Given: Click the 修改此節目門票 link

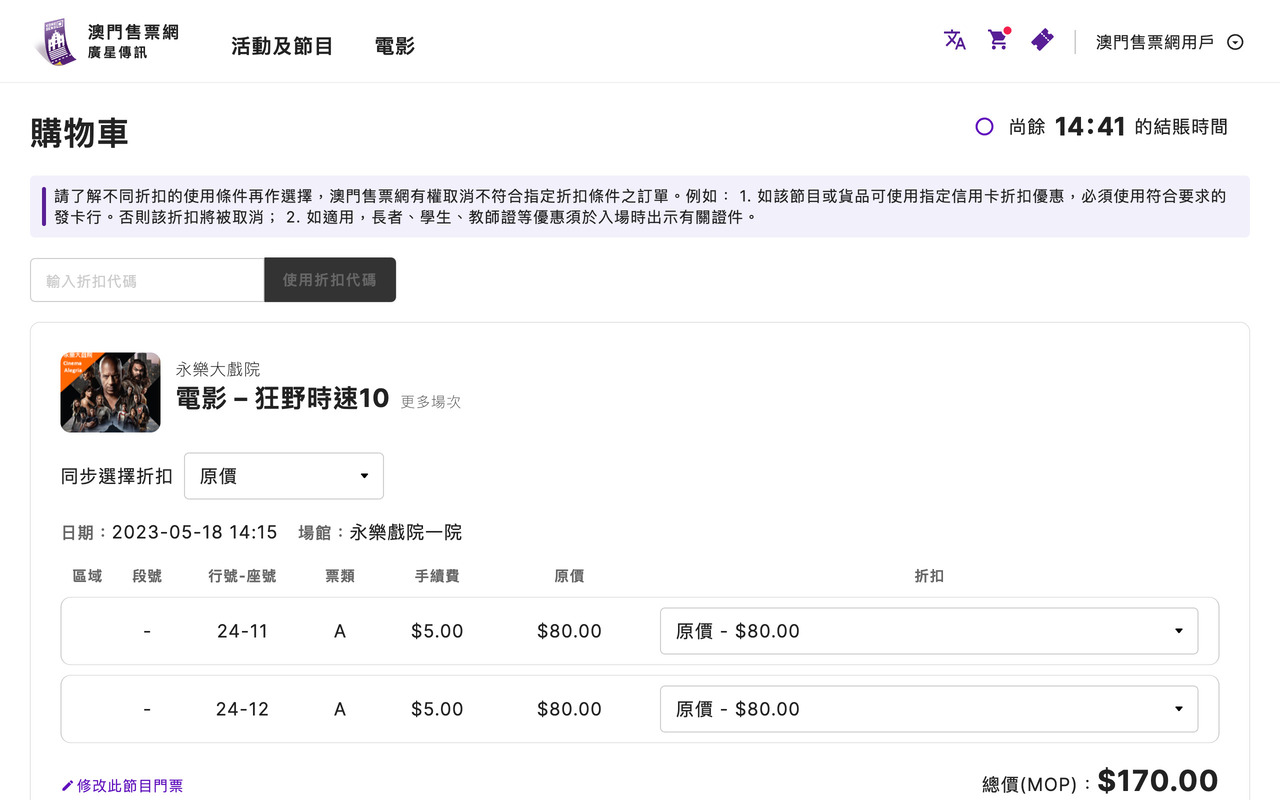Looking at the screenshot, I should 130,786.
